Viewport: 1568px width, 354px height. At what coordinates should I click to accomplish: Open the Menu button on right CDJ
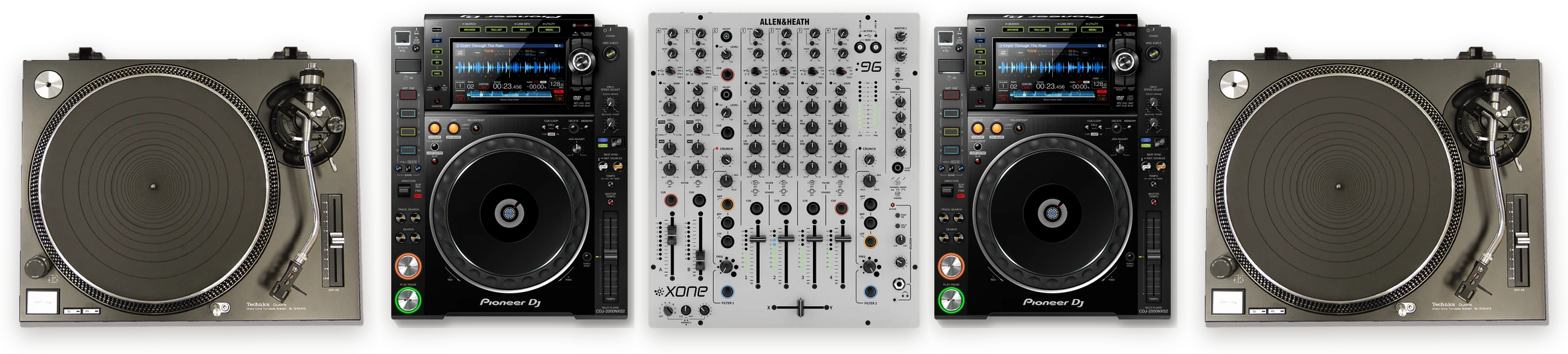coord(1092,29)
